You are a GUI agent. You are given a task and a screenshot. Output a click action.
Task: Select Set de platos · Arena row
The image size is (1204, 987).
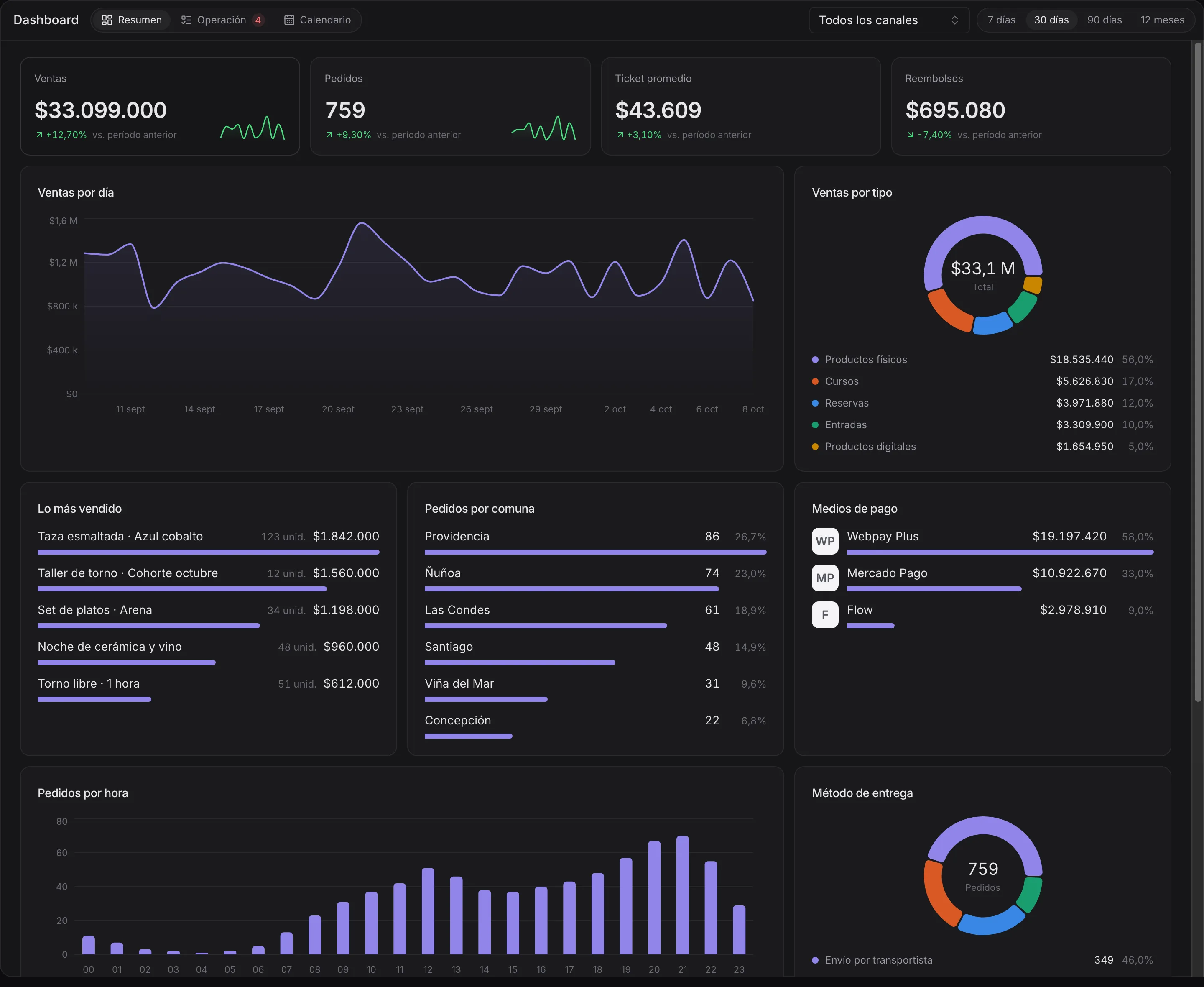click(209, 616)
